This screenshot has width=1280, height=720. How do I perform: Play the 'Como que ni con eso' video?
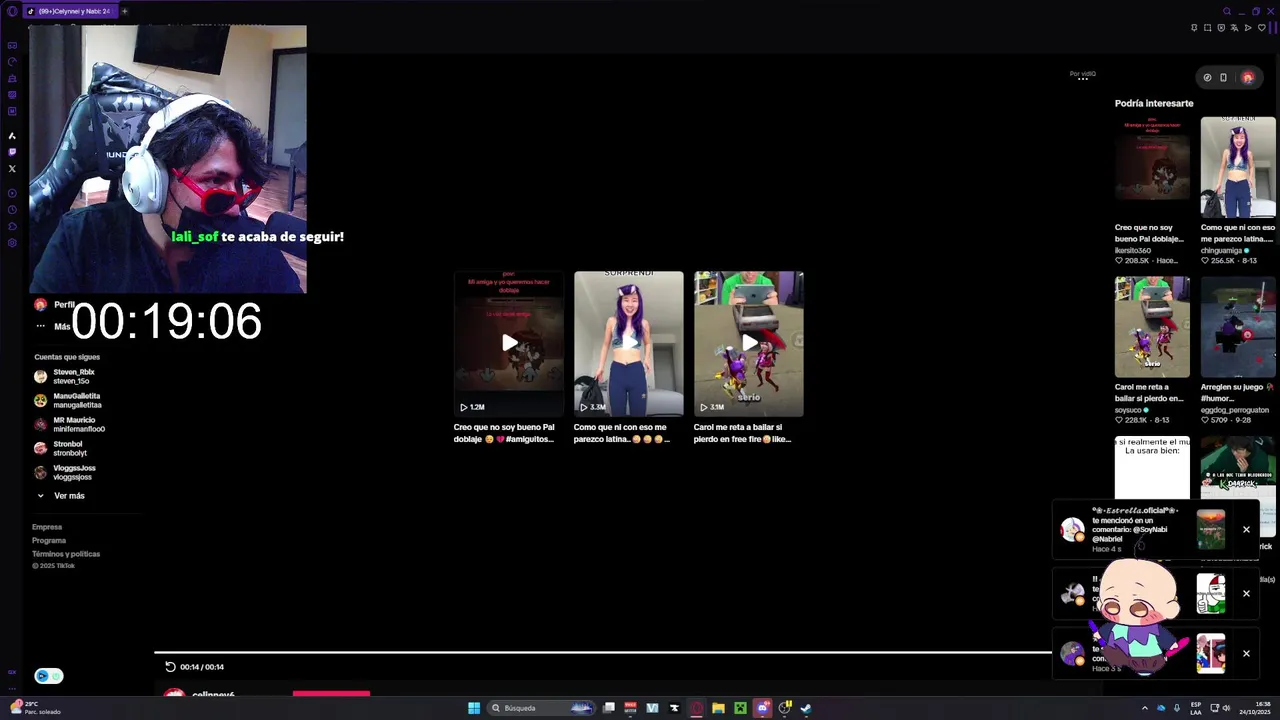(629, 343)
